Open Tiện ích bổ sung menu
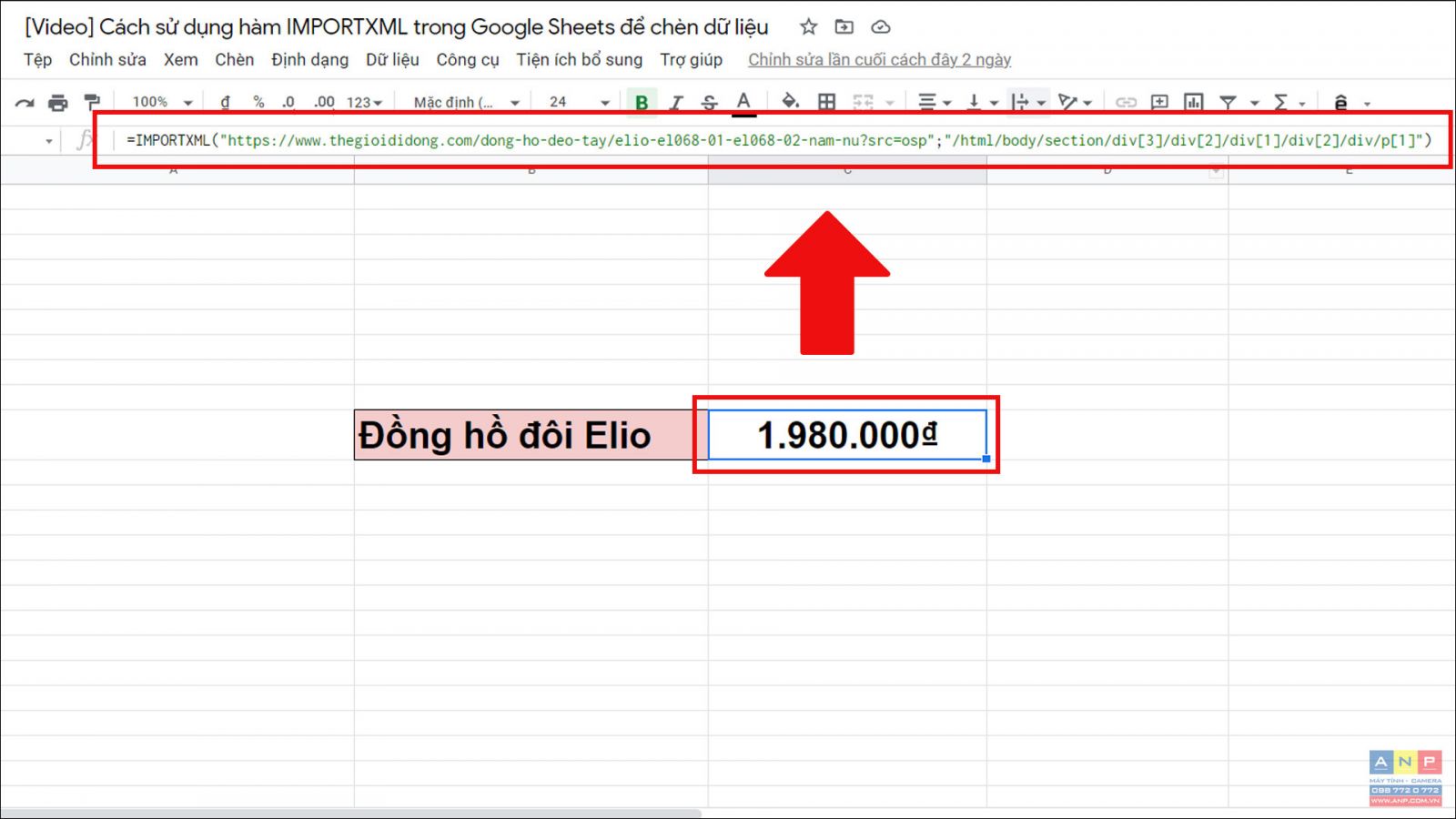 coord(579,60)
